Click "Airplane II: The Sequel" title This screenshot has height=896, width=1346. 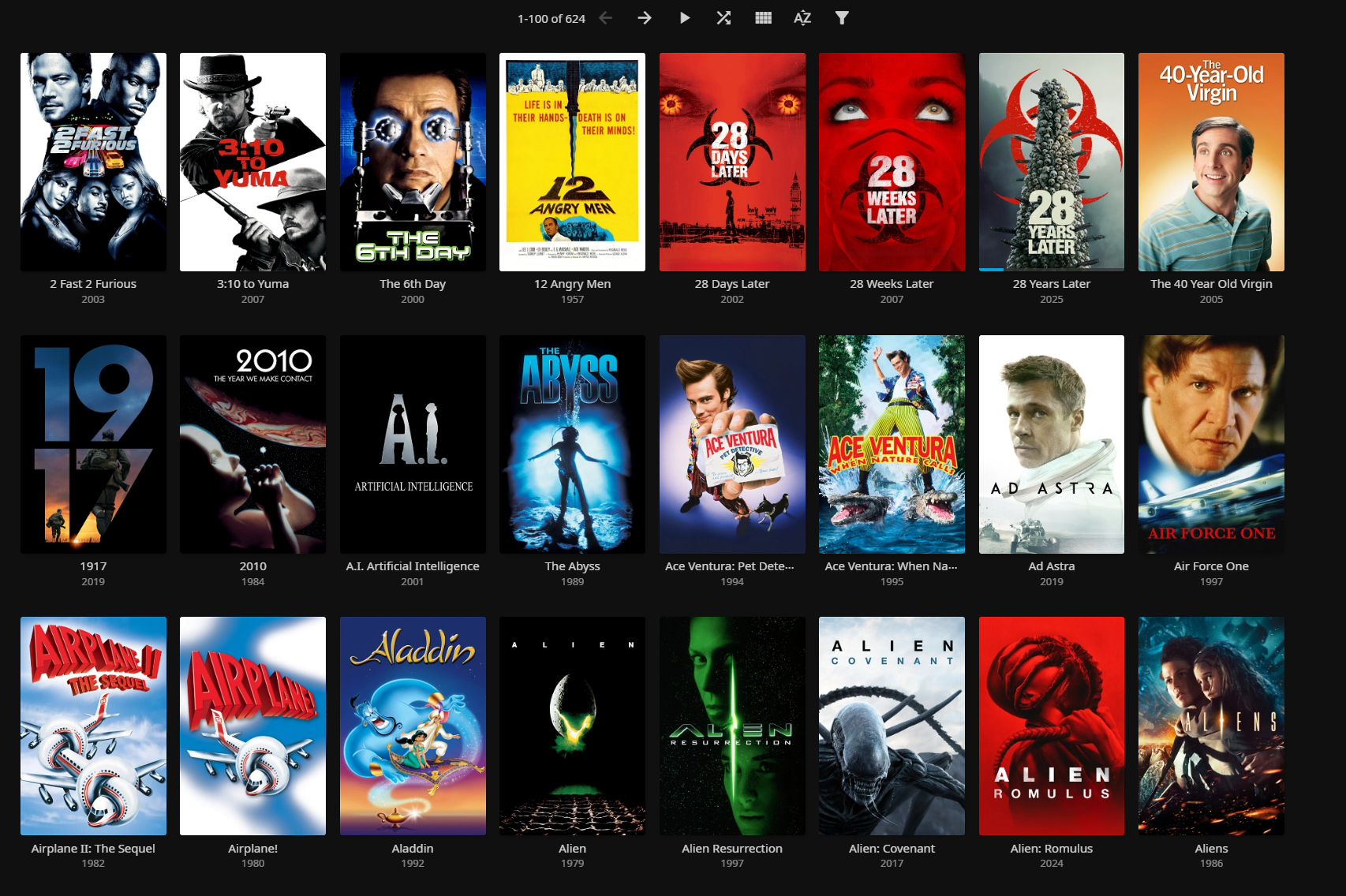coord(93,849)
